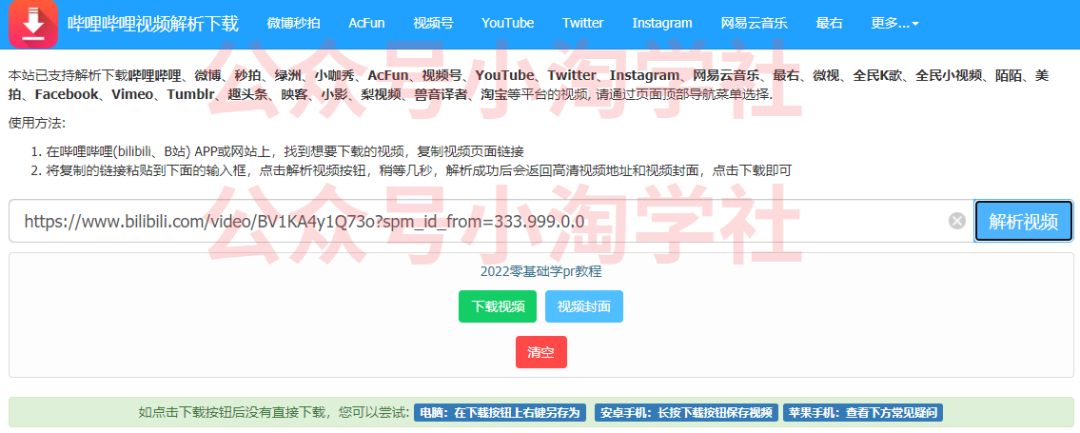Click the 使用方法: heading text
1080x433 pixels.
pos(37,124)
